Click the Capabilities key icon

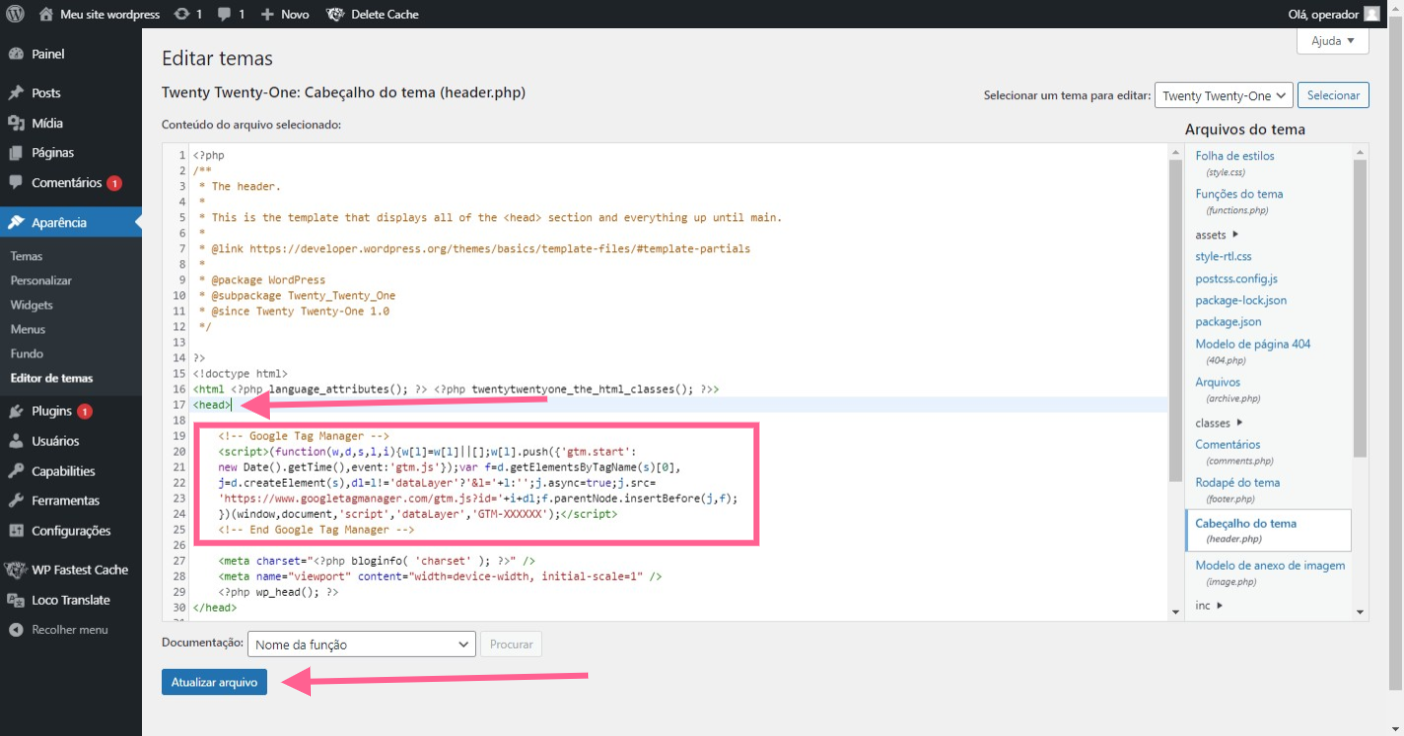click(x=15, y=471)
